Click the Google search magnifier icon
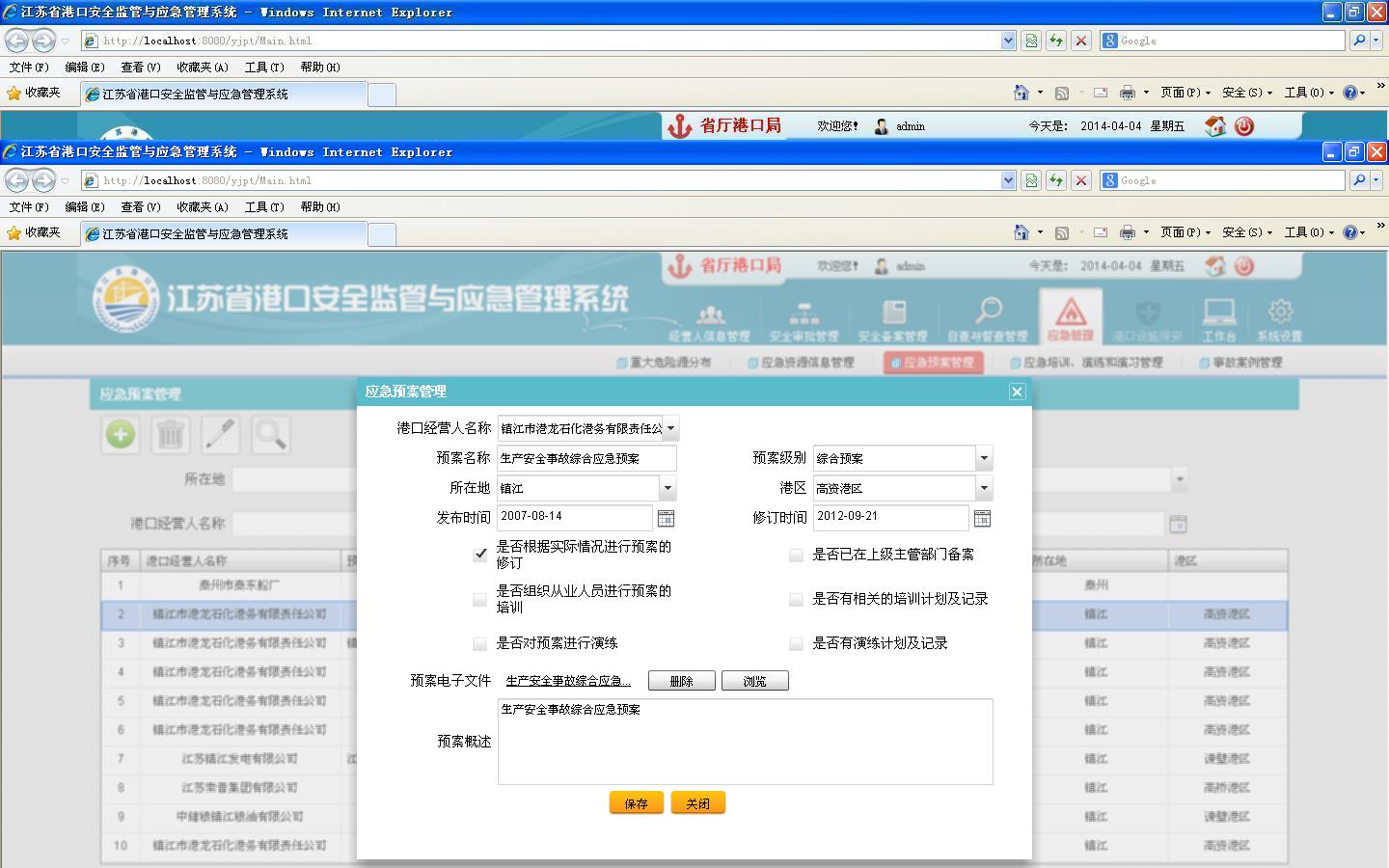Viewport: 1389px width, 868px height. 1359,180
